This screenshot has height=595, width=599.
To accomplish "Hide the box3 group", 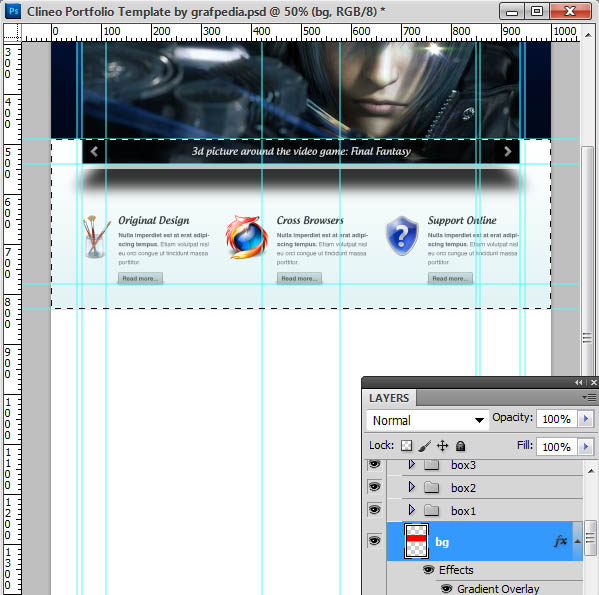I will [x=374, y=464].
